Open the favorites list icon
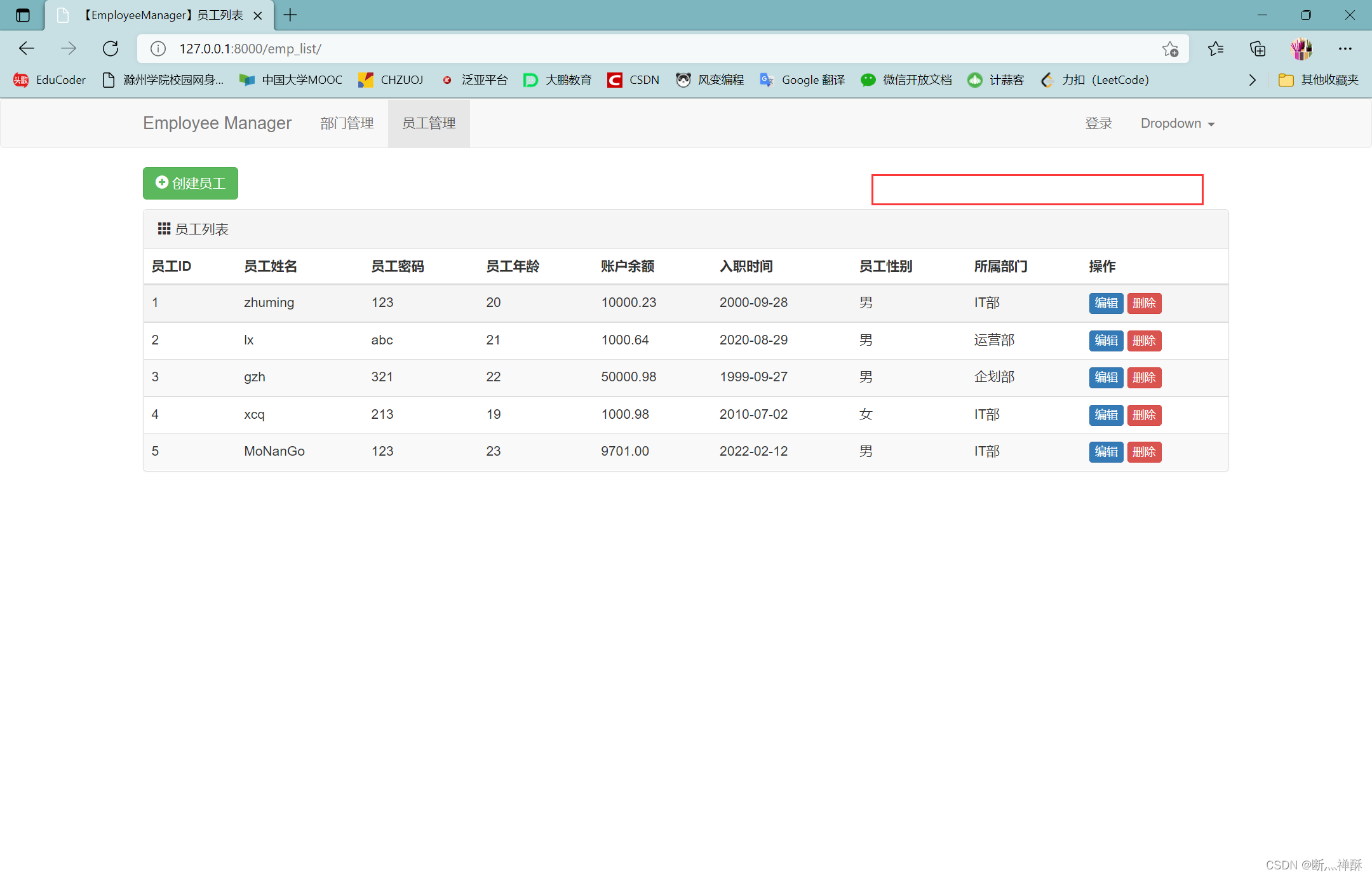Screen dimensions: 1372x877 [1216, 48]
